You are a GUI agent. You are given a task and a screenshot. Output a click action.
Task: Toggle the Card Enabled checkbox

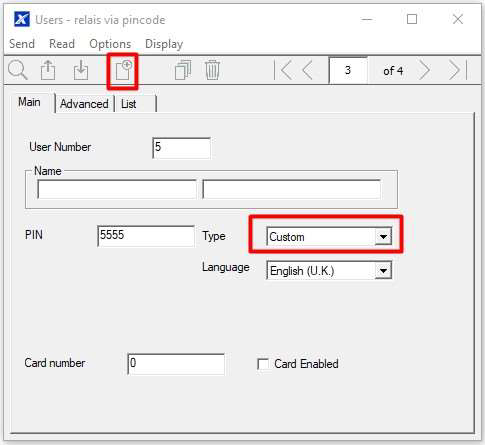coord(263,364)
